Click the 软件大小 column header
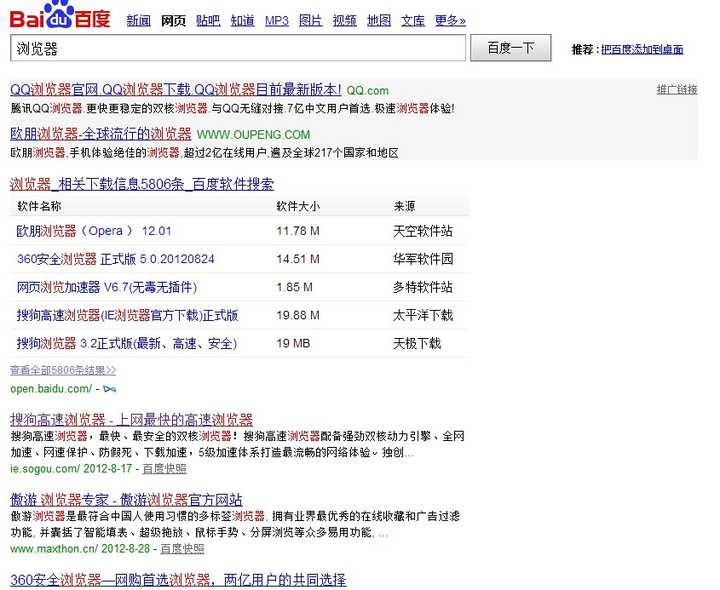This screenshot has width=720, height=590. click(298, 206)
